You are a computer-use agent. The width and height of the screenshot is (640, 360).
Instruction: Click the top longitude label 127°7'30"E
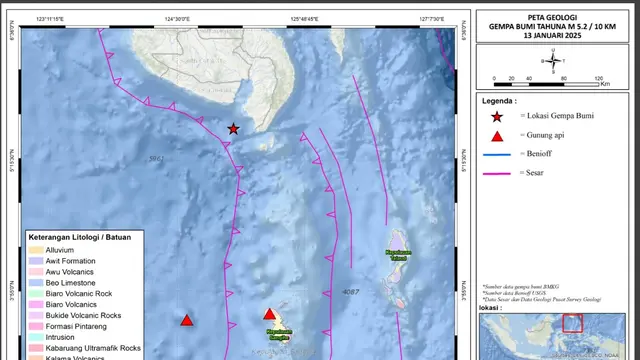432,19
